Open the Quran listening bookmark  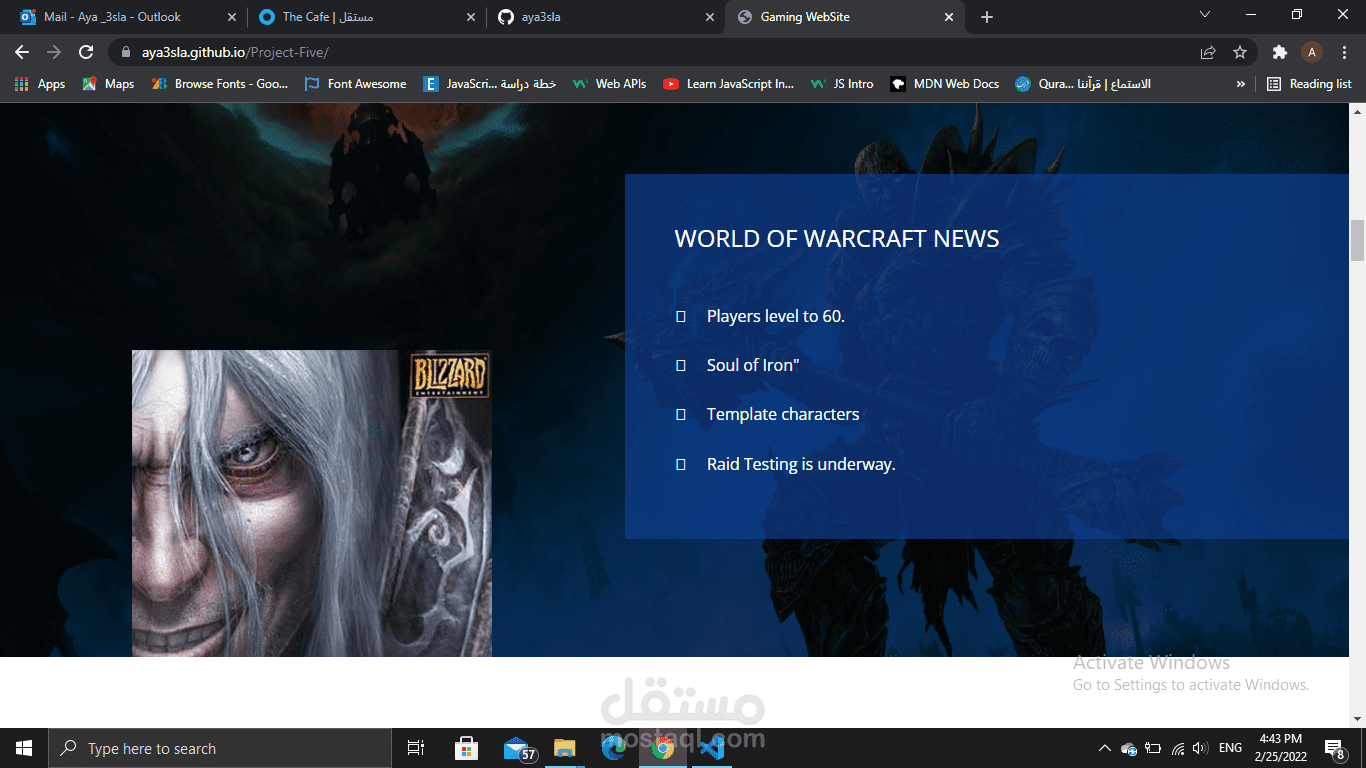point(1083,84)
